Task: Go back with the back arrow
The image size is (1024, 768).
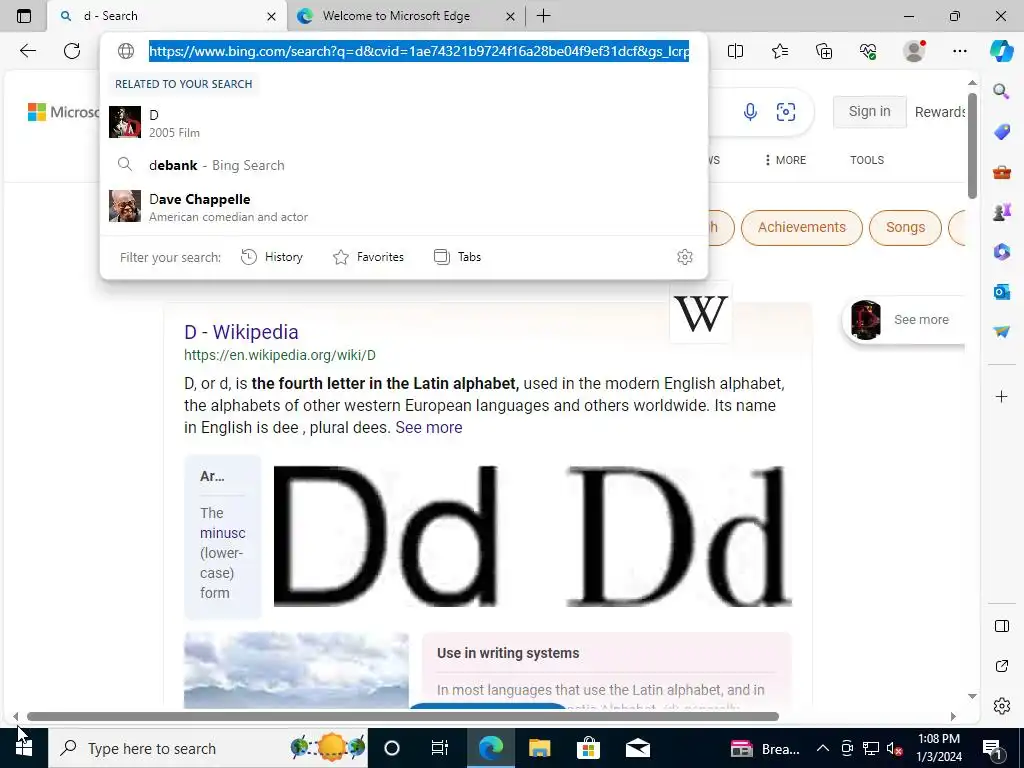Action: pyautogui.click(x=27, y=51)
